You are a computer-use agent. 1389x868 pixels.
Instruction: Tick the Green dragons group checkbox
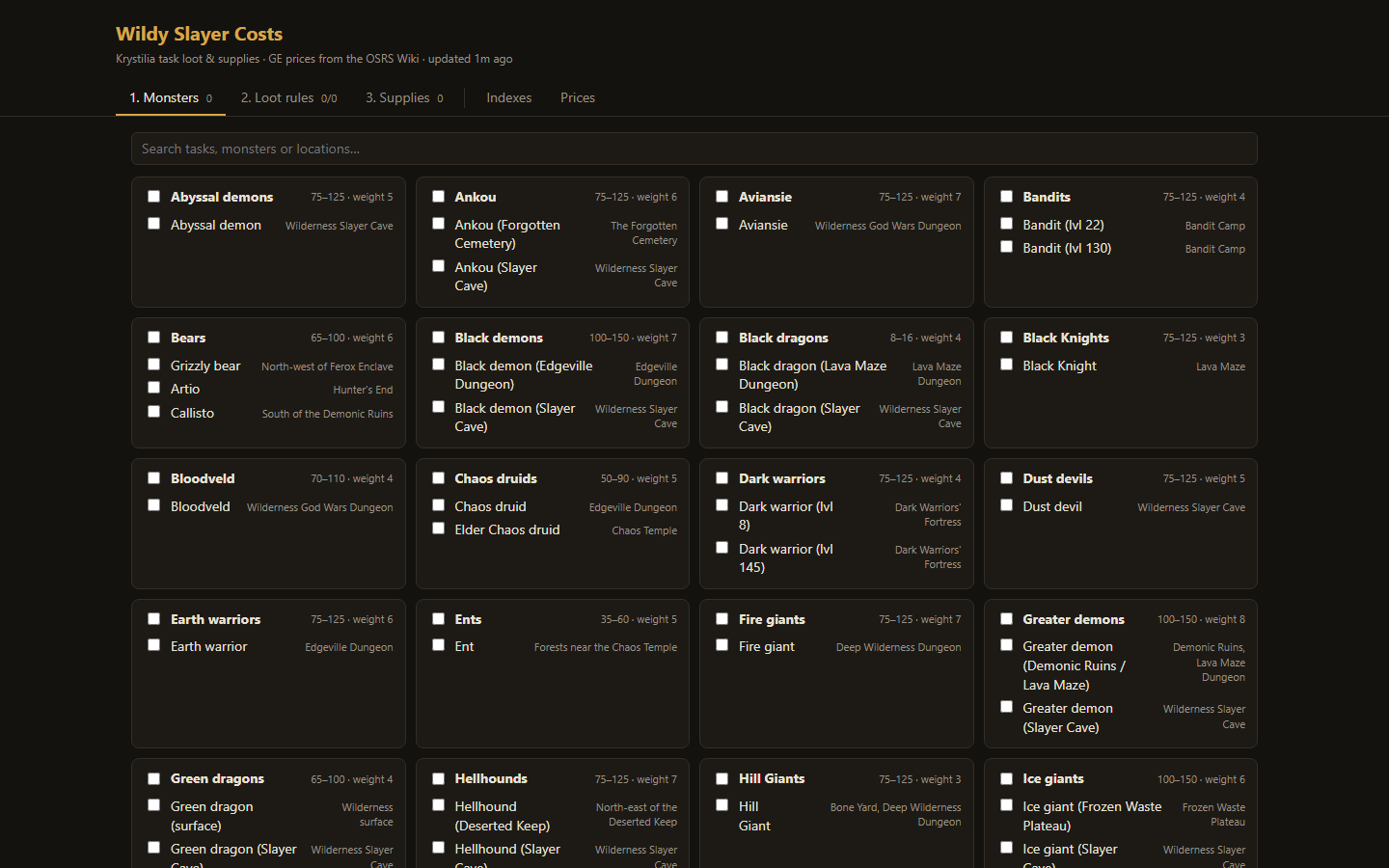(153, 778)
